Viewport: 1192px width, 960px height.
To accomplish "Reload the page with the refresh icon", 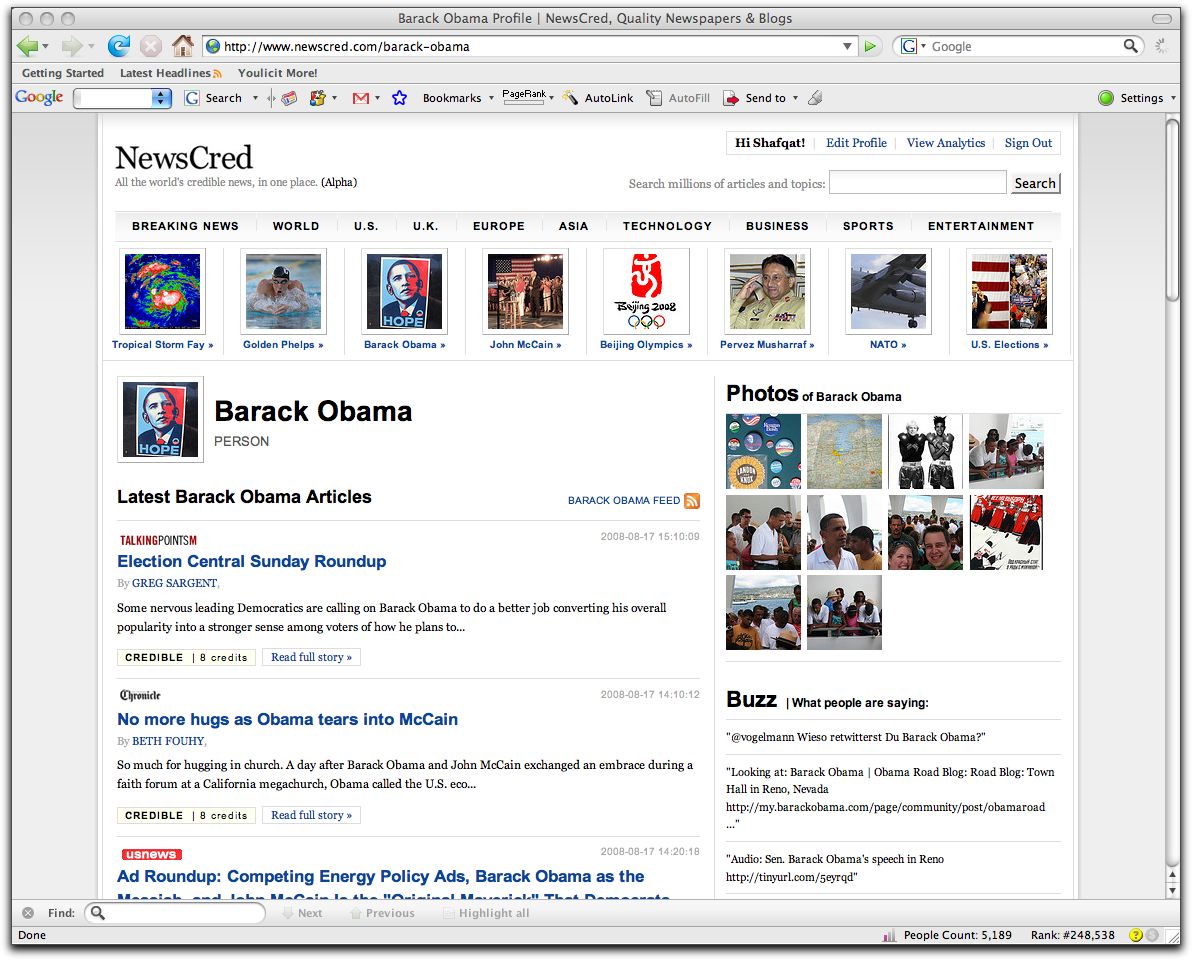I will 119,46.
